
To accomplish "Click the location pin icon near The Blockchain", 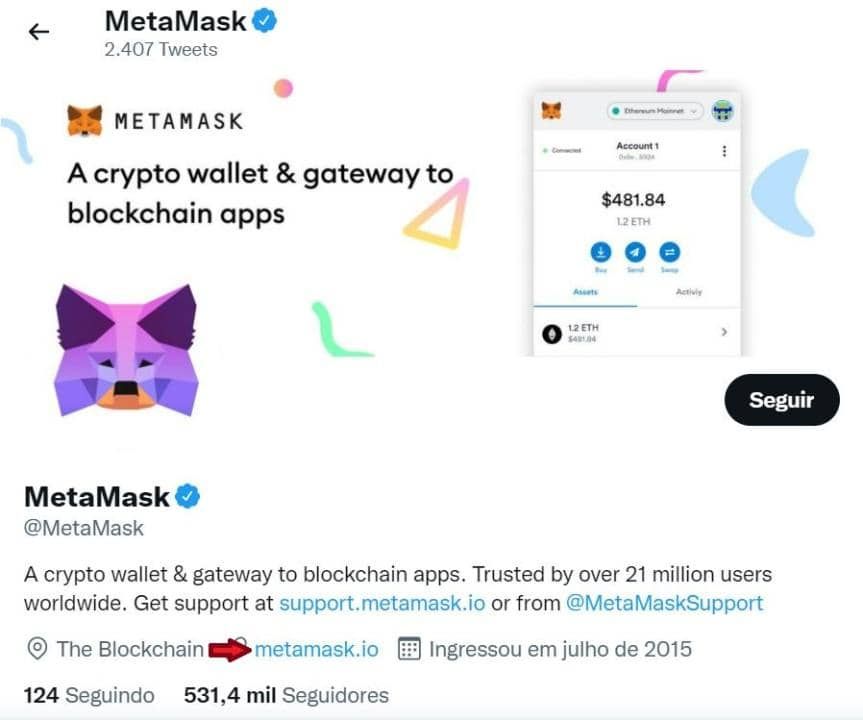I will click(35, 649).
